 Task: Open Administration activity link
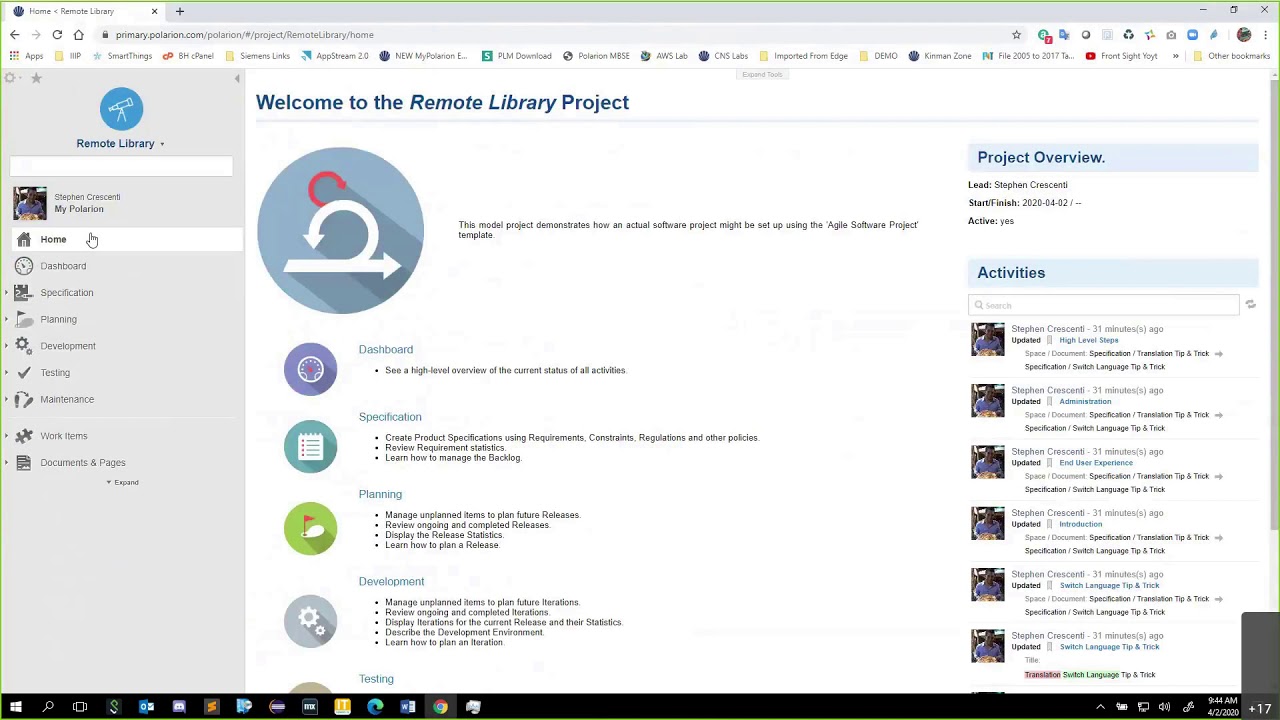pos(1085,402)
